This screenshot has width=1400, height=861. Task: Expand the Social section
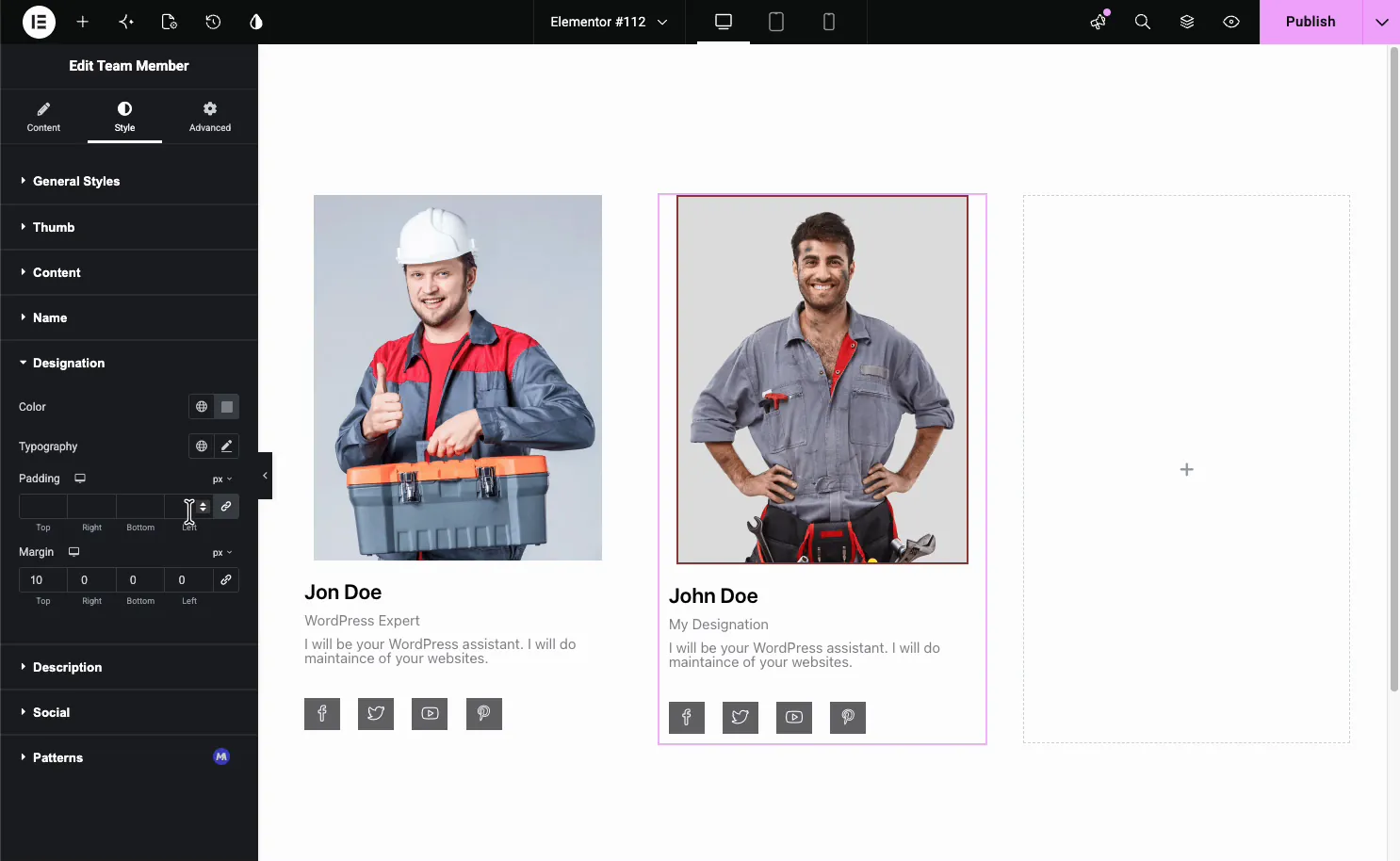point(129,712)
